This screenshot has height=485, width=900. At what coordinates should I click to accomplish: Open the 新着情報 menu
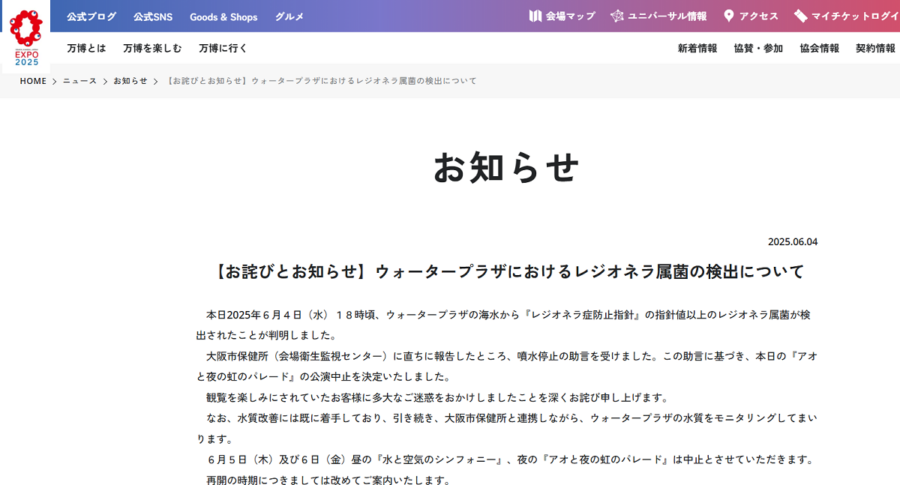697,48
